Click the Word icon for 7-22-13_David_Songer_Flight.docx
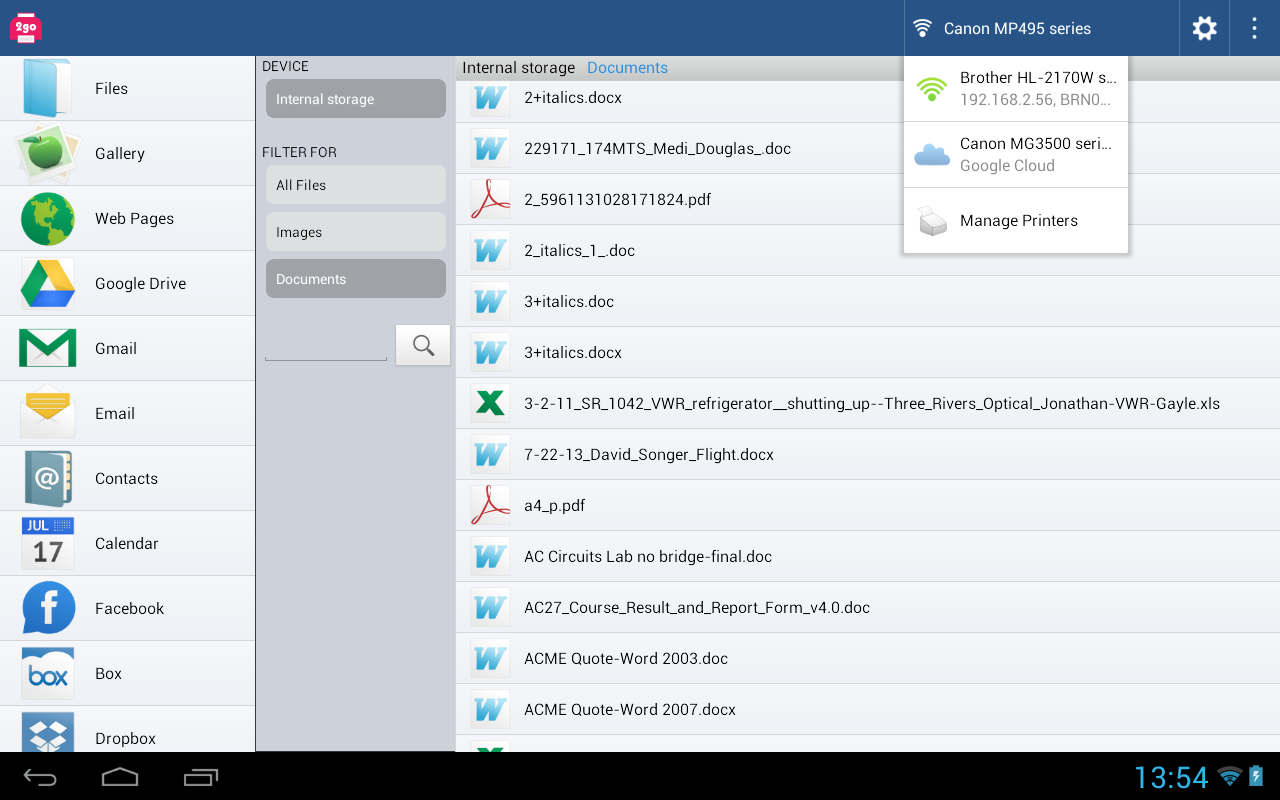 [x=490, y=454]
